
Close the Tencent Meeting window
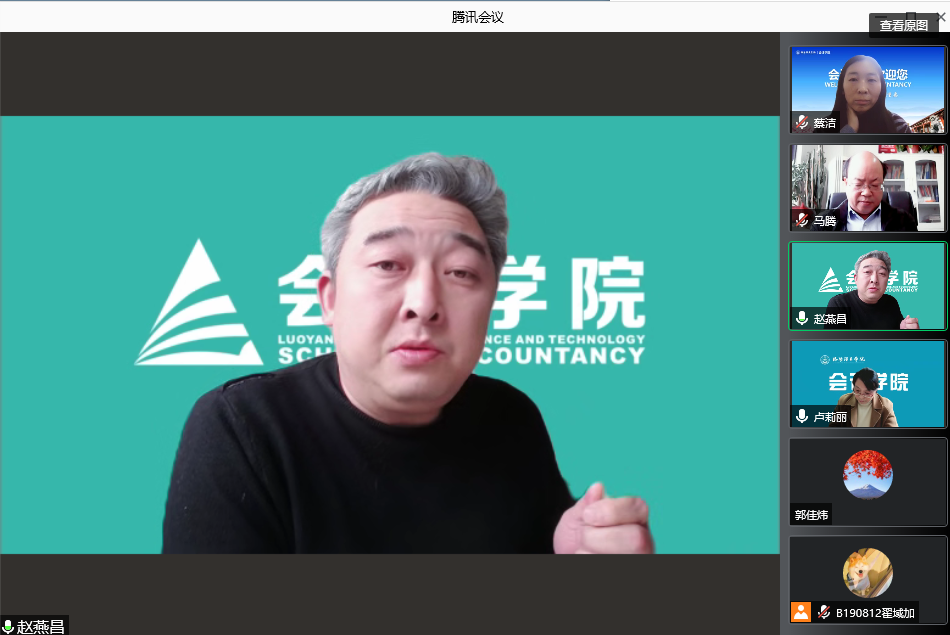point(939,14)
